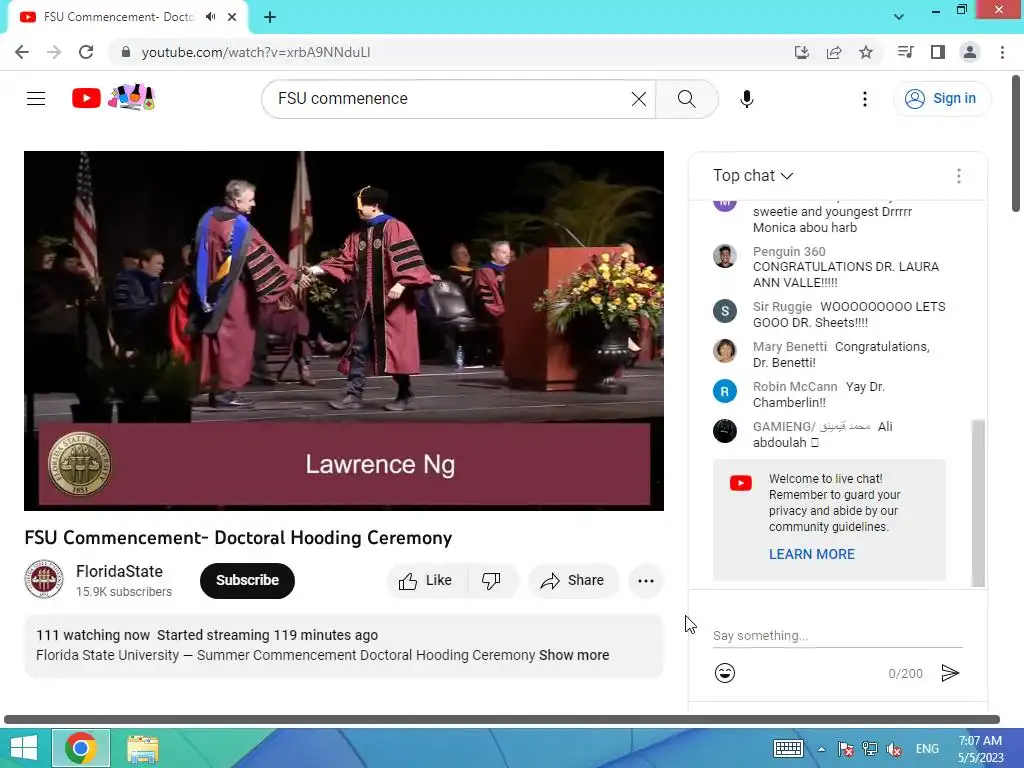Focus the YouTube search field
This screenshot has width=1024, height=768.
click(451, 99)
